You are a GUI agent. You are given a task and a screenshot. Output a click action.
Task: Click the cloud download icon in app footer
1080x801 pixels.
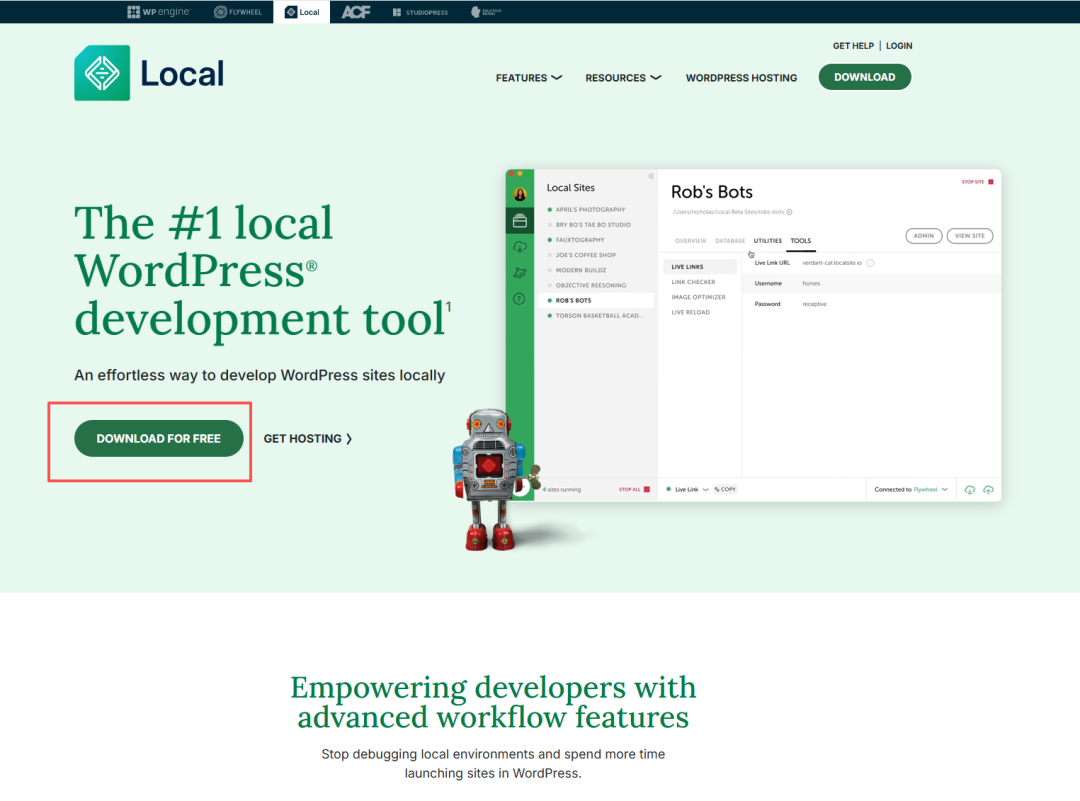969,490
